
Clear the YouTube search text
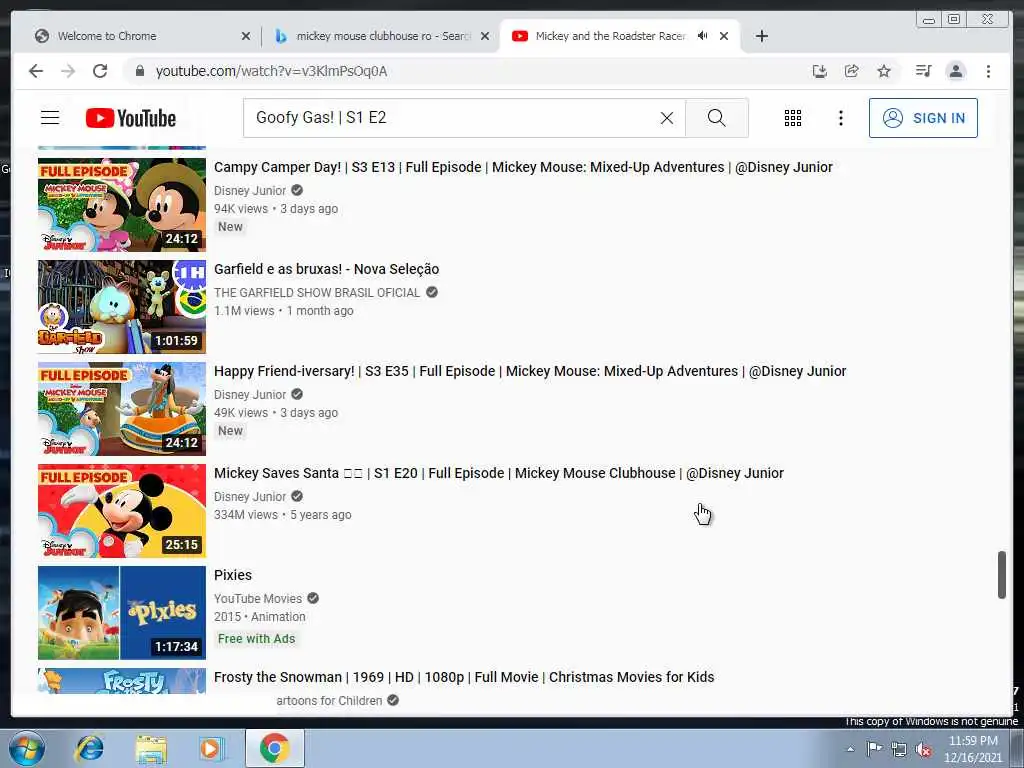tap(666, 118)
